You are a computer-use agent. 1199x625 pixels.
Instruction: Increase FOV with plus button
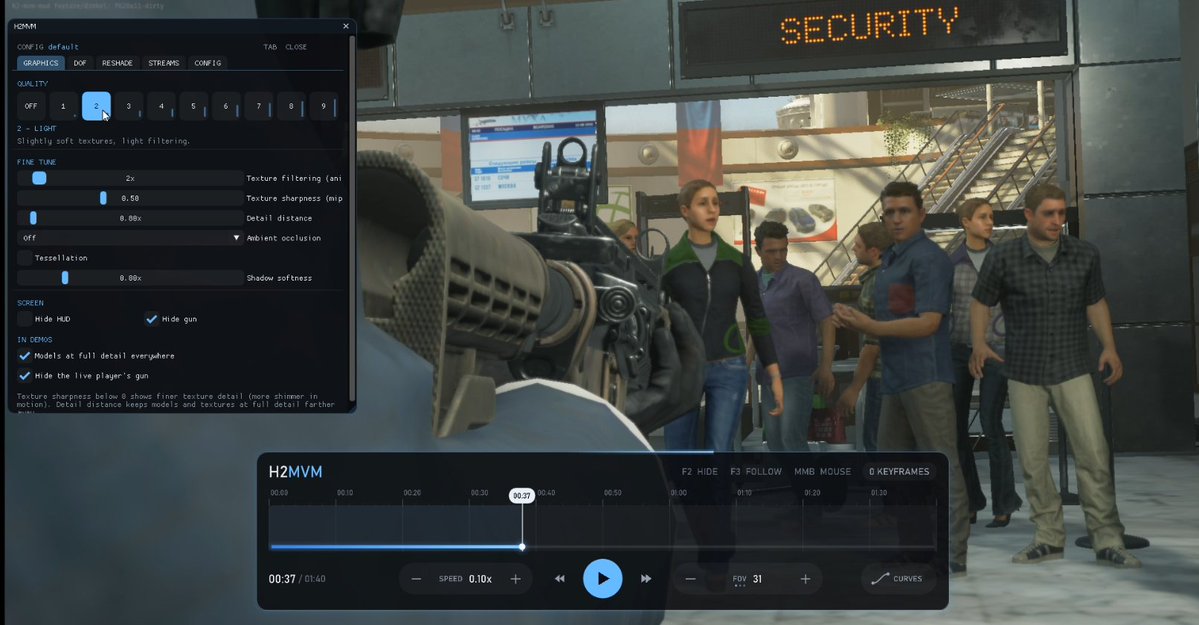tap(805, 579)
